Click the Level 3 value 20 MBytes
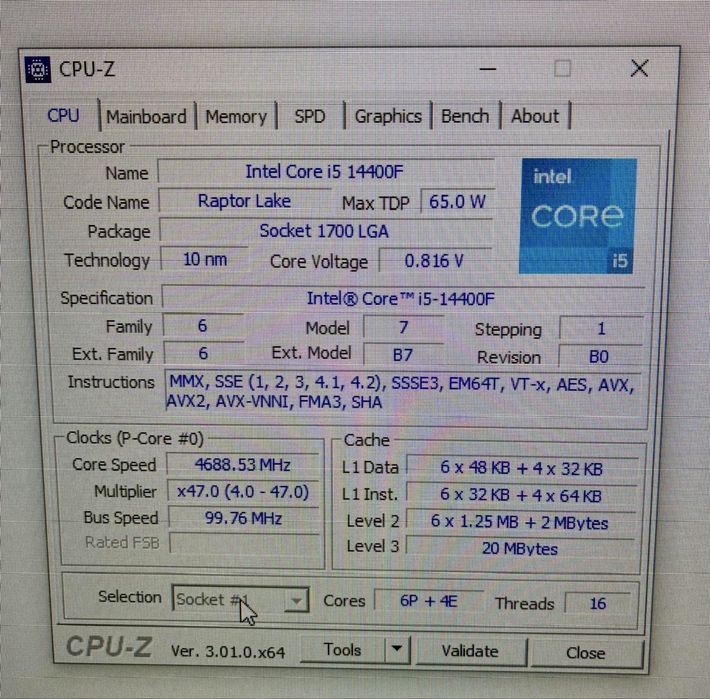This screenshot has height=699, width=710. pos(520,549)
